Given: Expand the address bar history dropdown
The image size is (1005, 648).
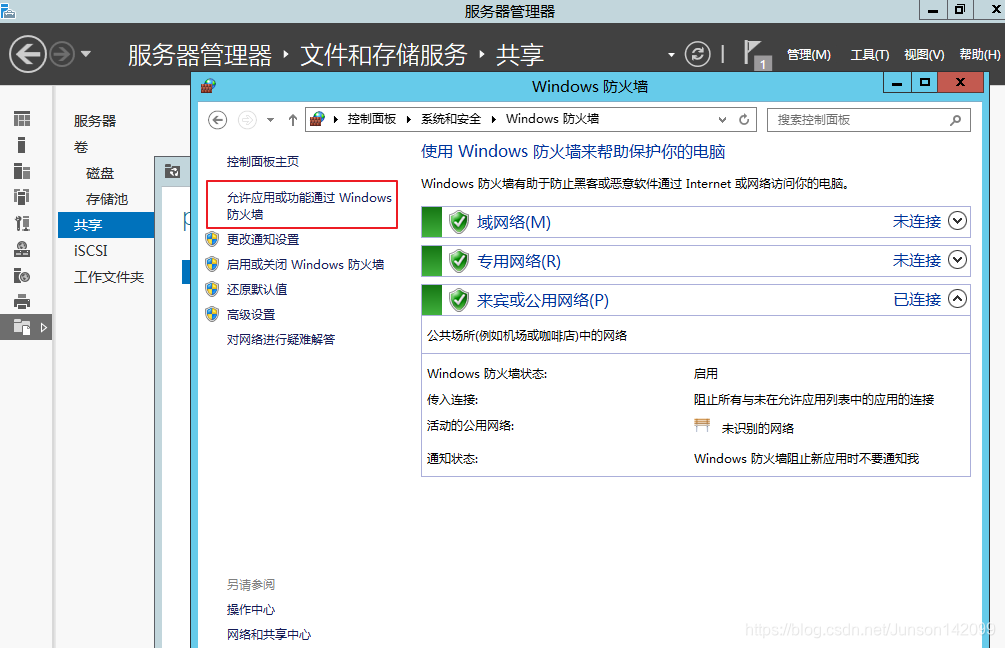Looking at the screenshot, I should (722, 120).
